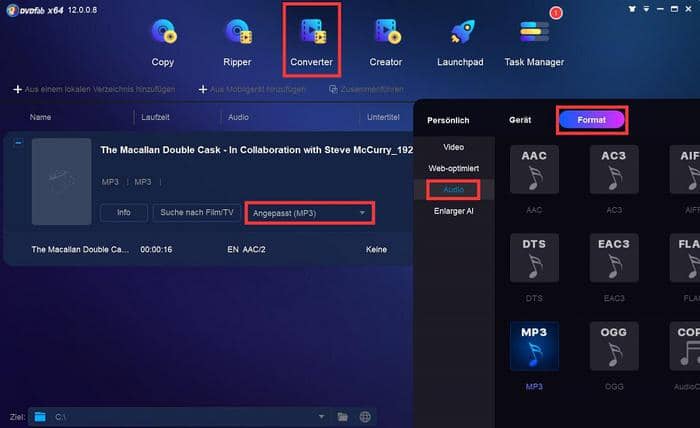Screen dimensions: 700x428
Task: Select the MP3 format tile
Action: pyautogui.click(x=534, y=346)
